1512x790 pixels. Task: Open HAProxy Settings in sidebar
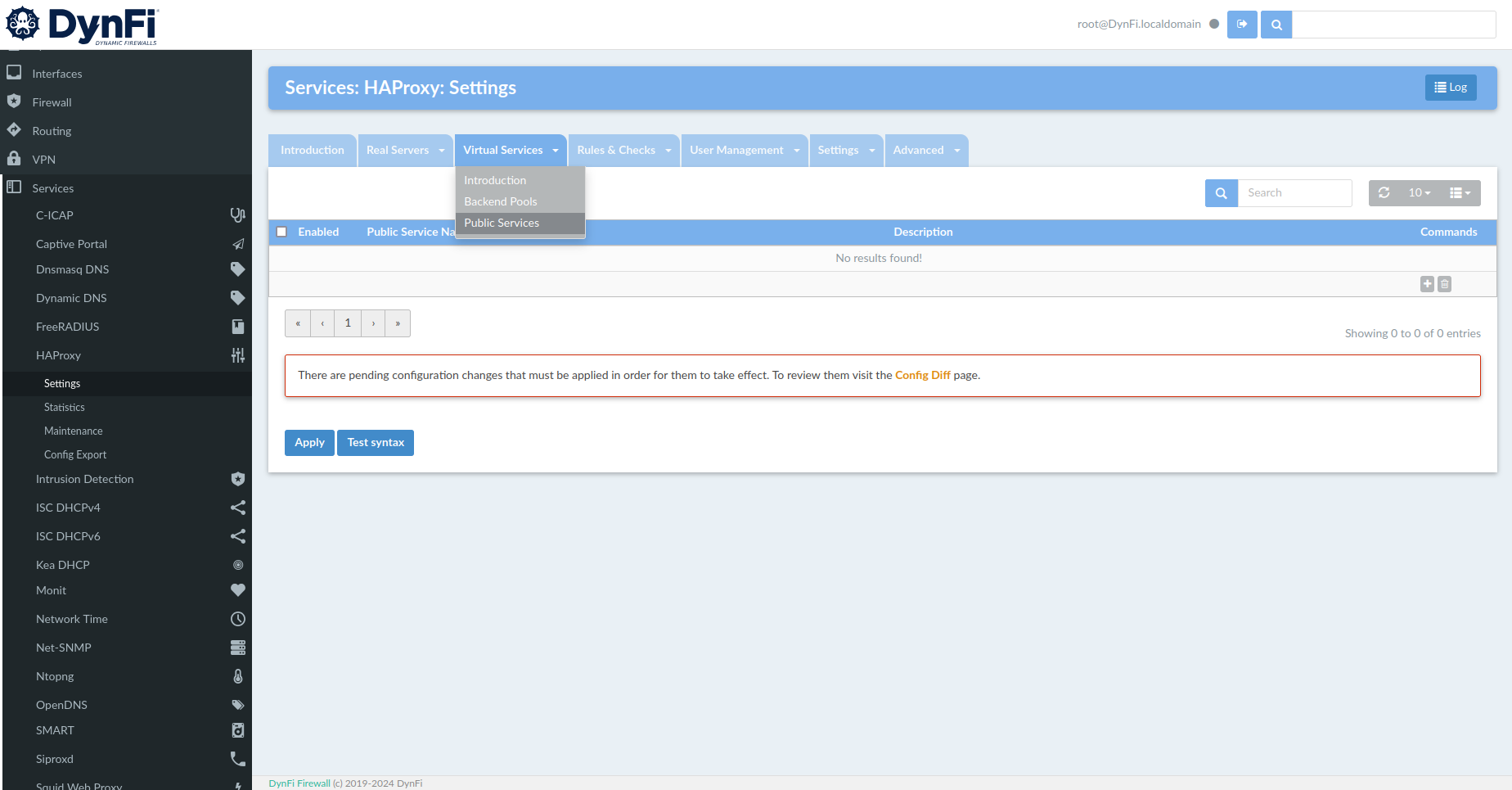click(128, 383)
